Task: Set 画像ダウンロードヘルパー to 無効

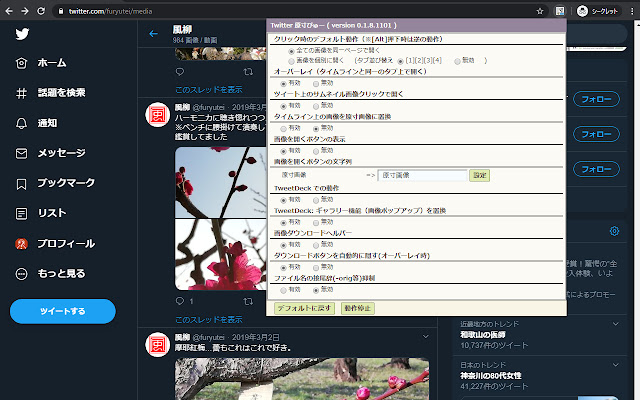Action: click(x=316, y=245)
